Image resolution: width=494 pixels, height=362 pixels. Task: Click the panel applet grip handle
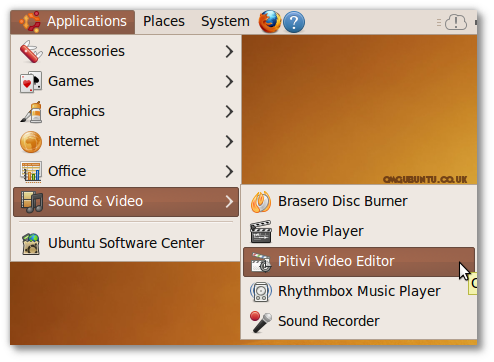(x=439, y=22)
